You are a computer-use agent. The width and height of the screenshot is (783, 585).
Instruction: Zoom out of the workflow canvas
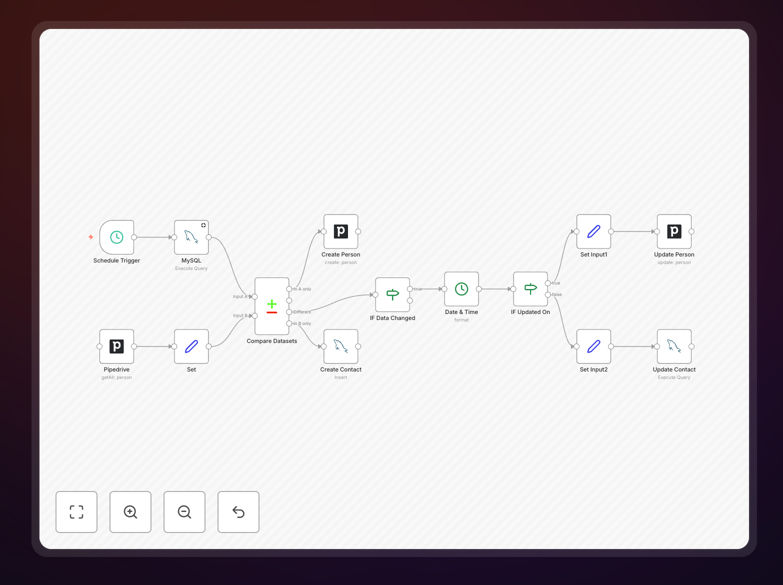pyautogui.click(x=184, y=512)
